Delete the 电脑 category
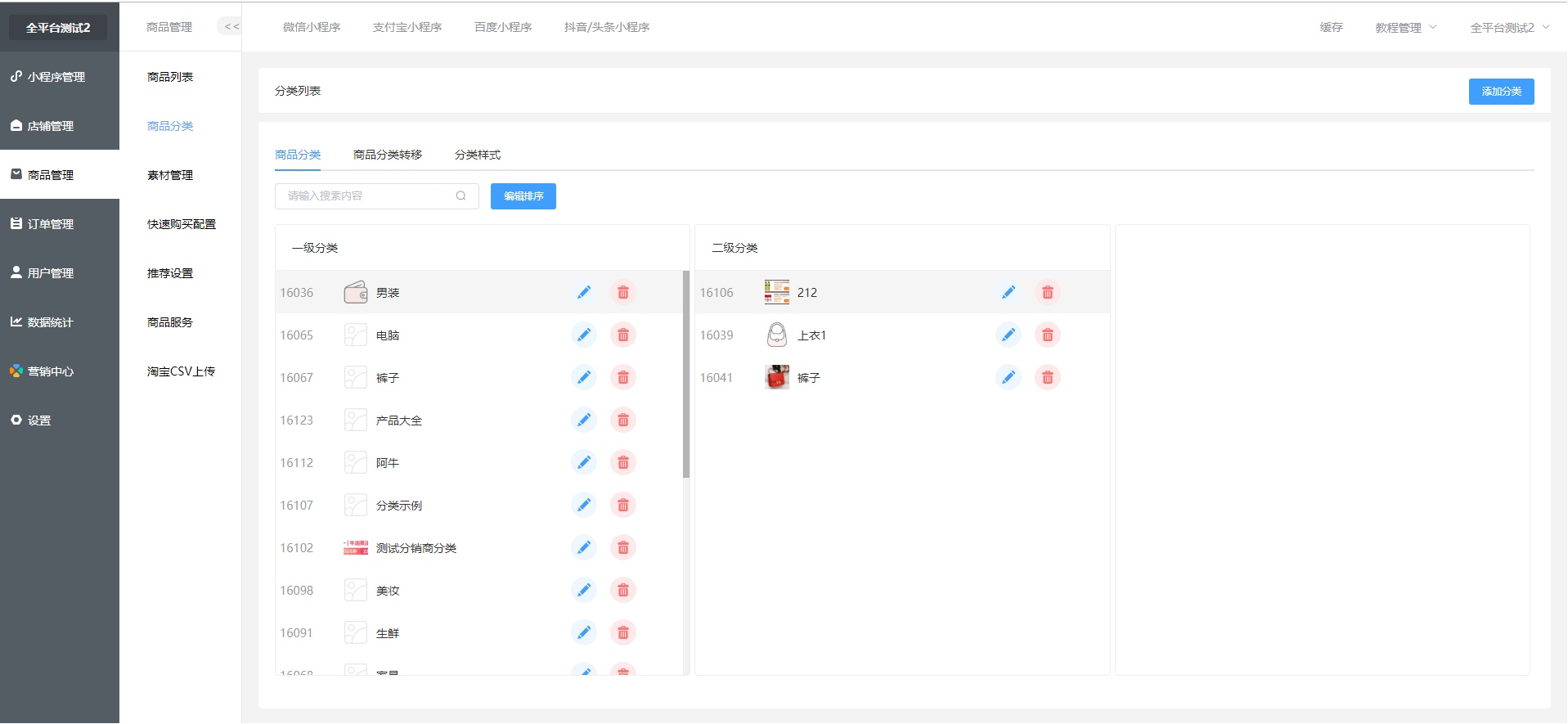This screenshot has height=724, width=1568. (623, 335)
